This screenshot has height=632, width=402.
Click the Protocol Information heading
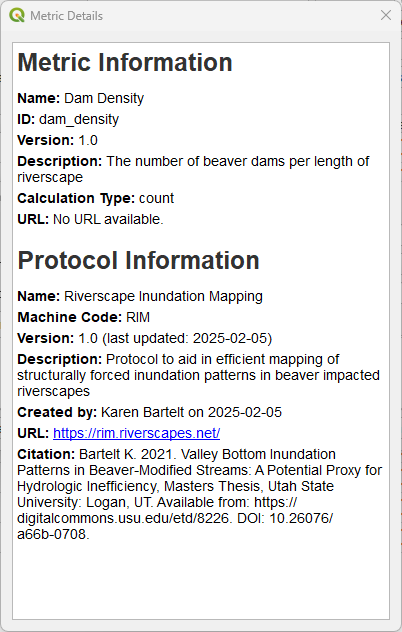(138, 260)
